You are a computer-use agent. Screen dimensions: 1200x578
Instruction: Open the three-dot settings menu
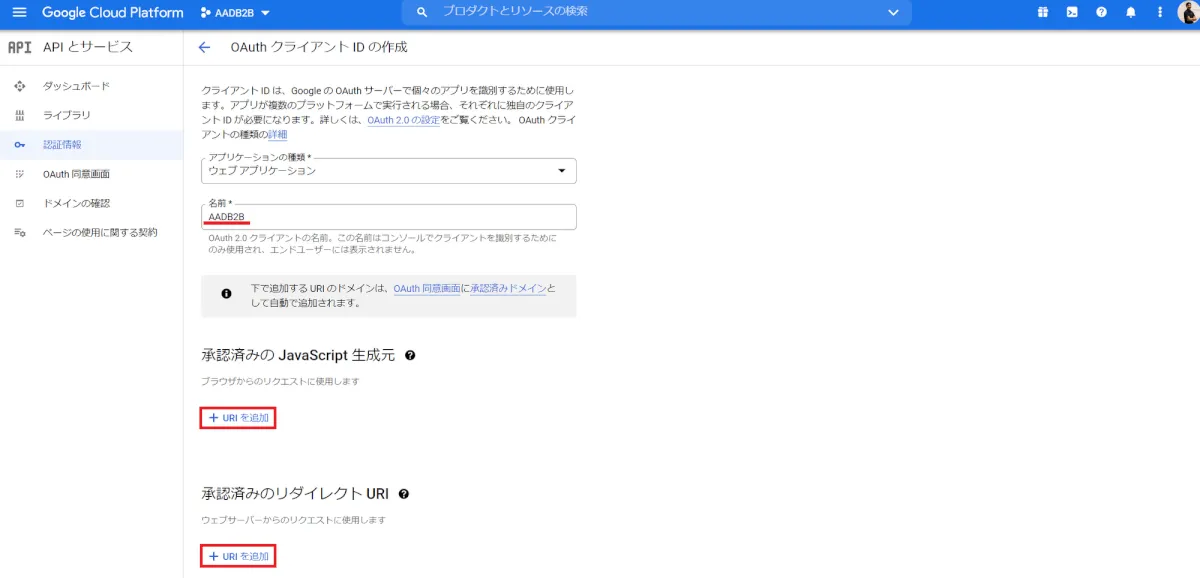1159,12
